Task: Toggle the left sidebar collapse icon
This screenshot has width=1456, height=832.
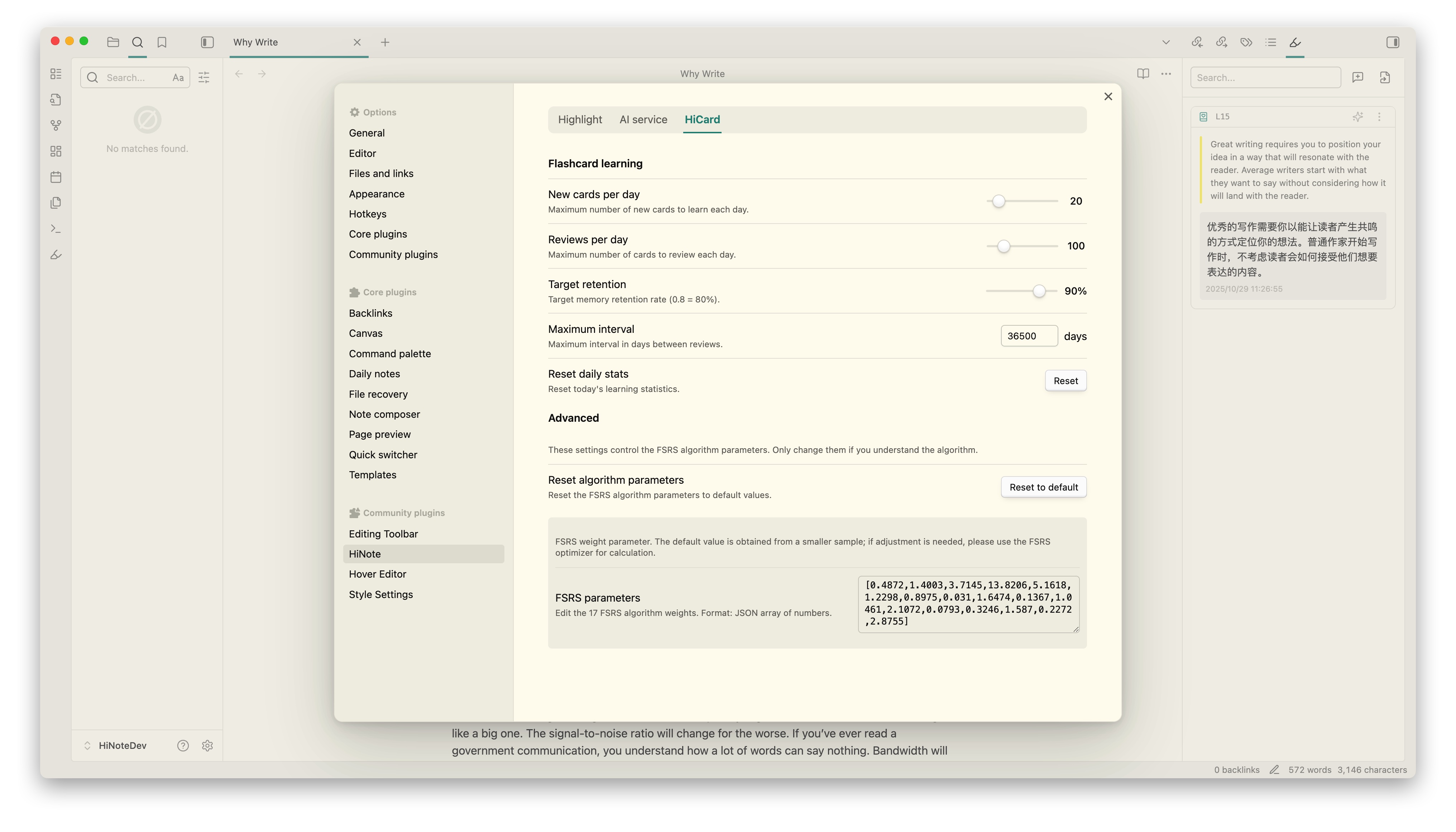Action: pos(207,42)
